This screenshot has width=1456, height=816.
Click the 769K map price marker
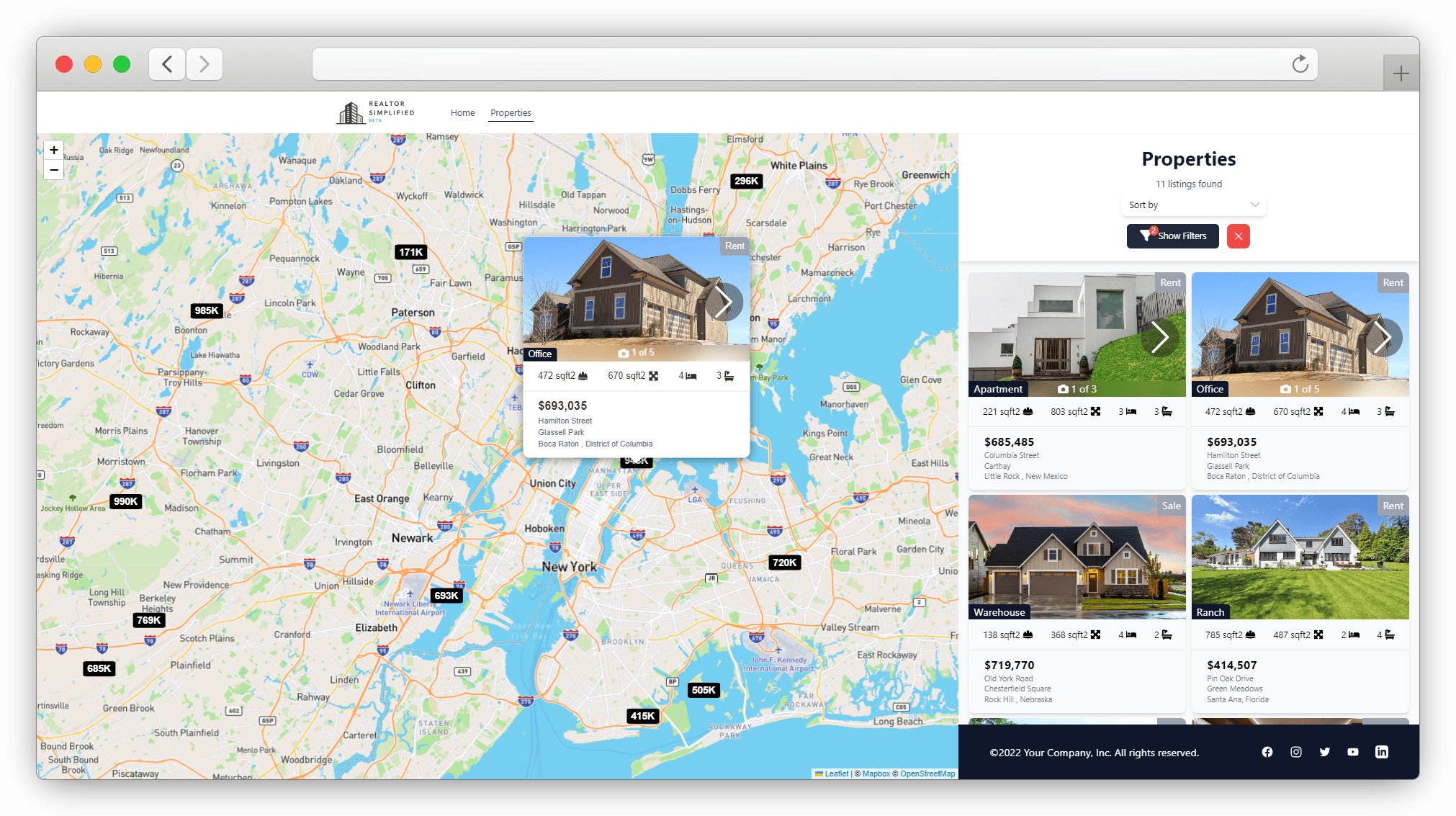(x=149, y=620)
